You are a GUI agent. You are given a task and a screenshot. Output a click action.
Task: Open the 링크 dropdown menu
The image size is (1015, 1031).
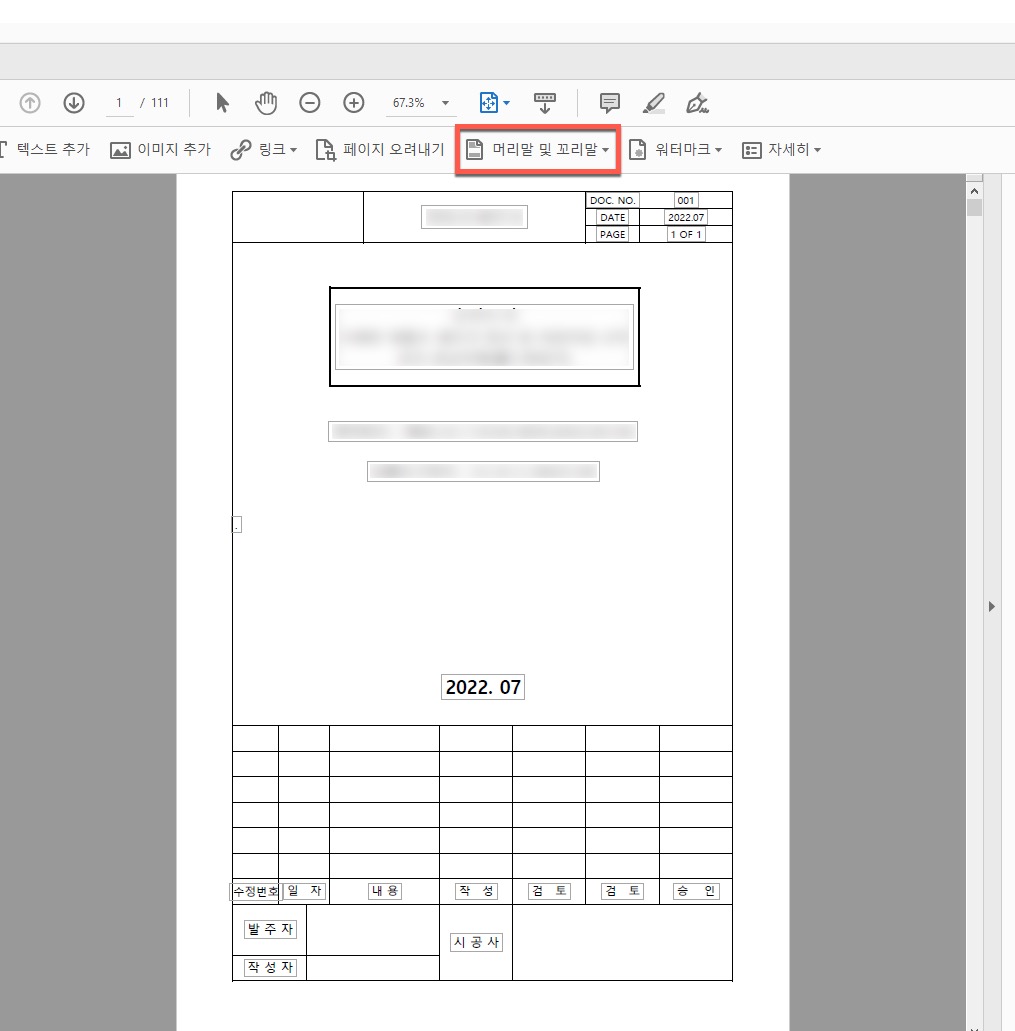(264, 149)
